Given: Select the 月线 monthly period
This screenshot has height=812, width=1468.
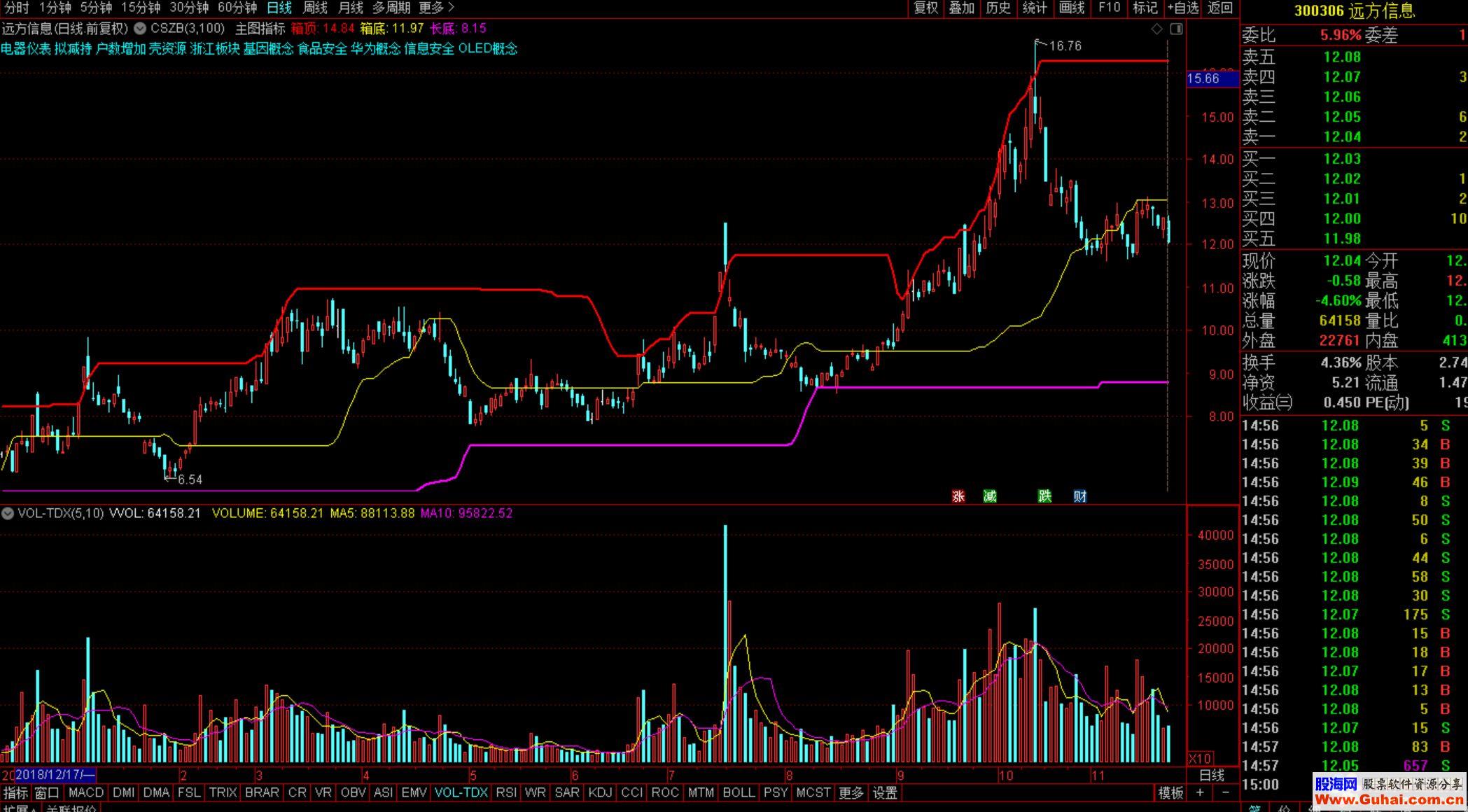Looking at the screenshot, I should click(351, 8).
